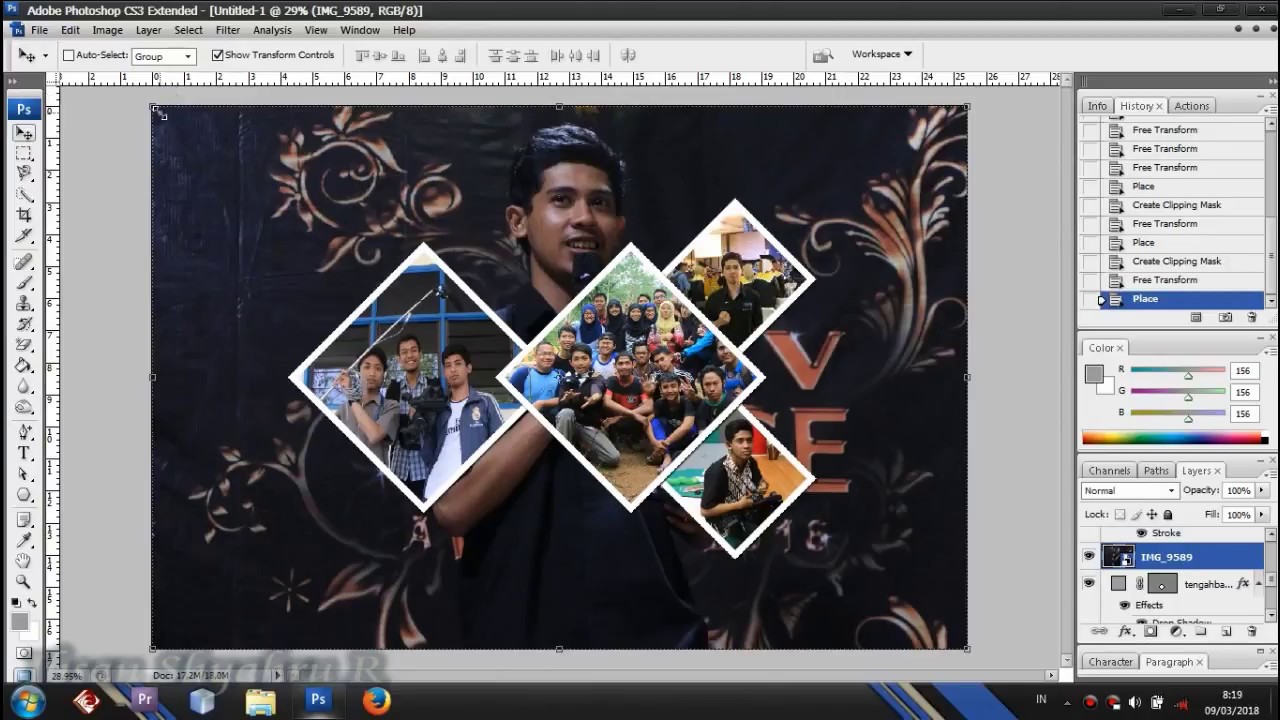Add a layer mask from Layers panel
The width and height of the screenshot is (1280, 720).
pos(1150,631)
